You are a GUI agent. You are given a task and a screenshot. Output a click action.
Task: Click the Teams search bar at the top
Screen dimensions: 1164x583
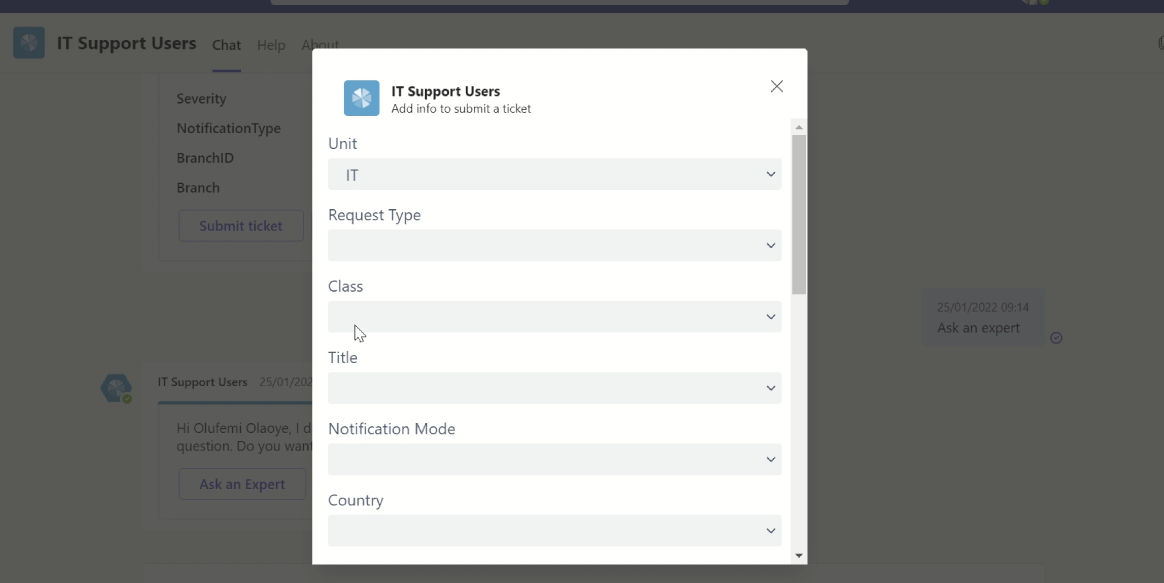(x=560, y=3)
